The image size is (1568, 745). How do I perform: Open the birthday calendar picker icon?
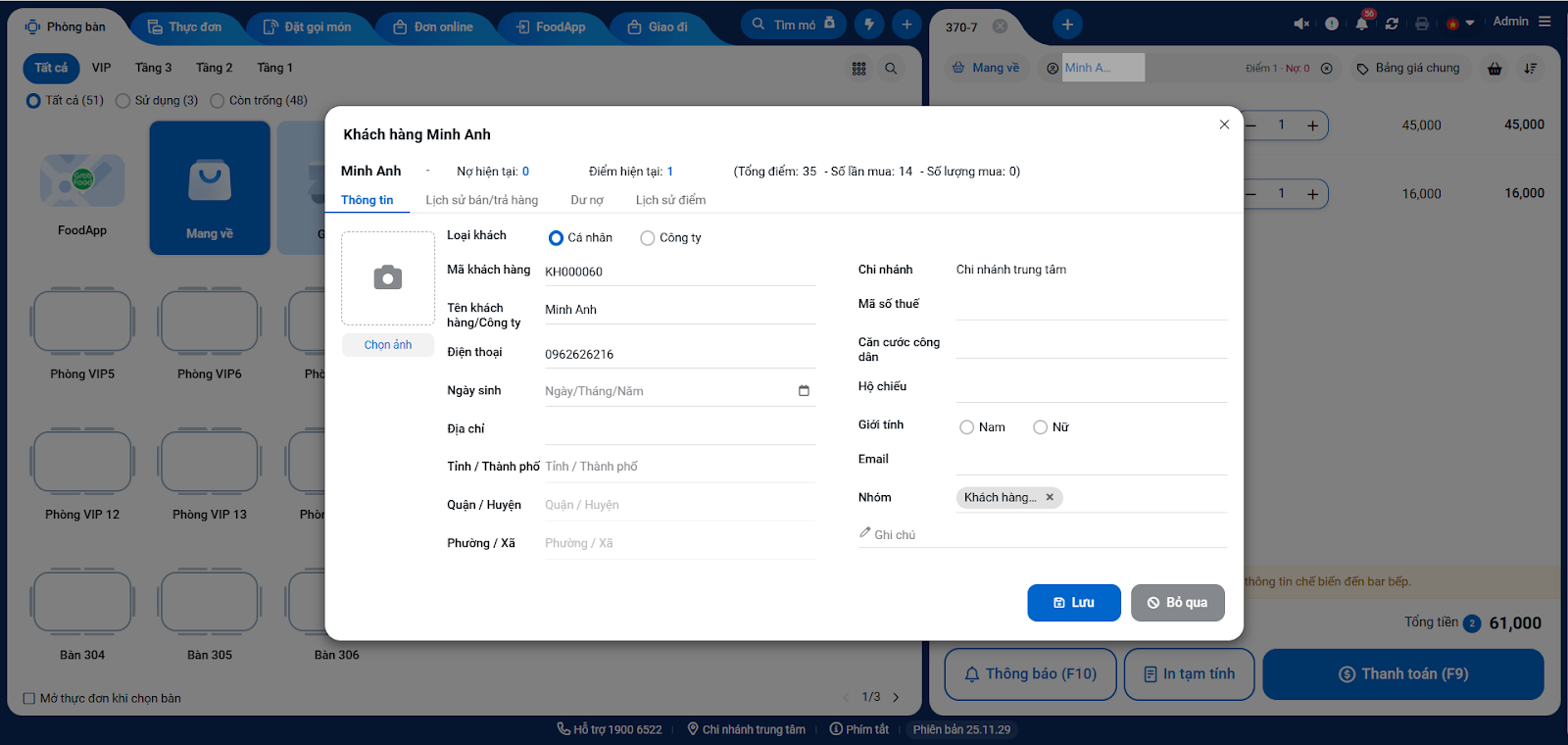pyautogui.click(x=804, y=391)
